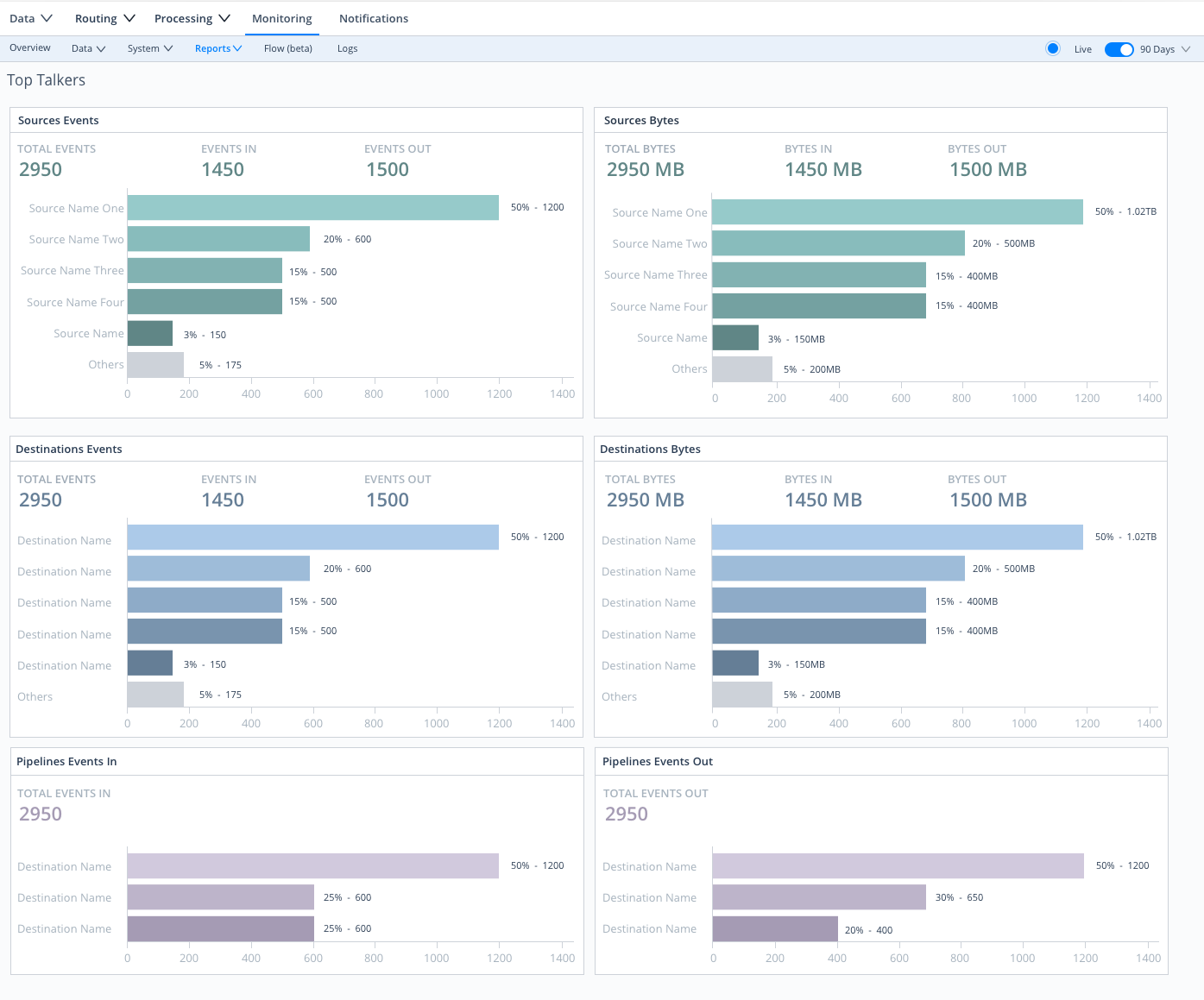Open the Logs page
This screenshot has width=1204, height=1000.
[347, 48]
